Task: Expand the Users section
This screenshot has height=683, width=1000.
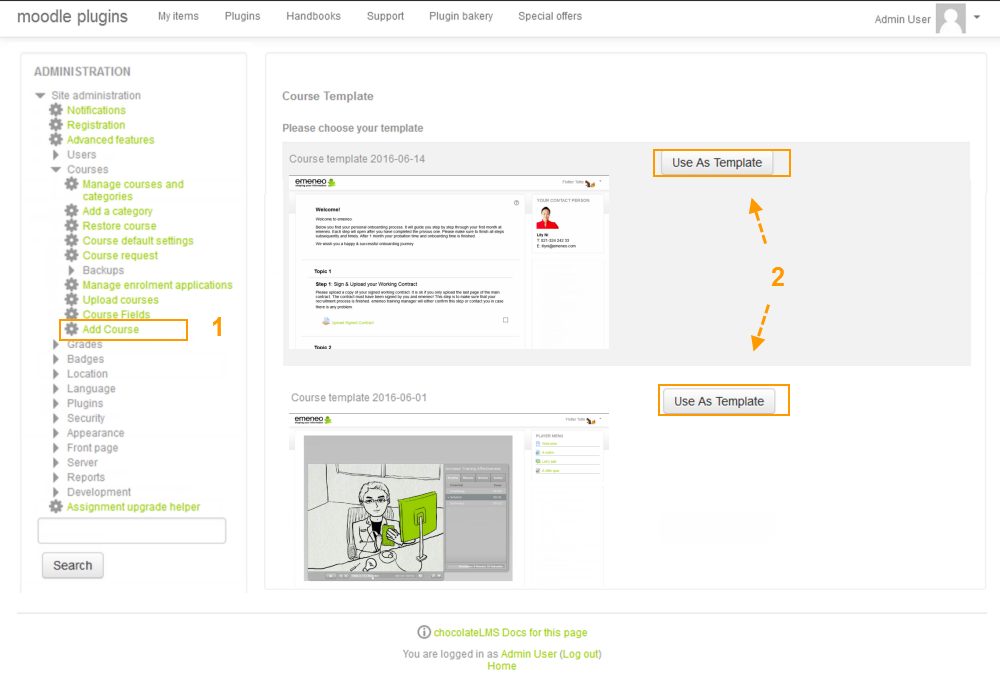Action: tap(55, 154)
